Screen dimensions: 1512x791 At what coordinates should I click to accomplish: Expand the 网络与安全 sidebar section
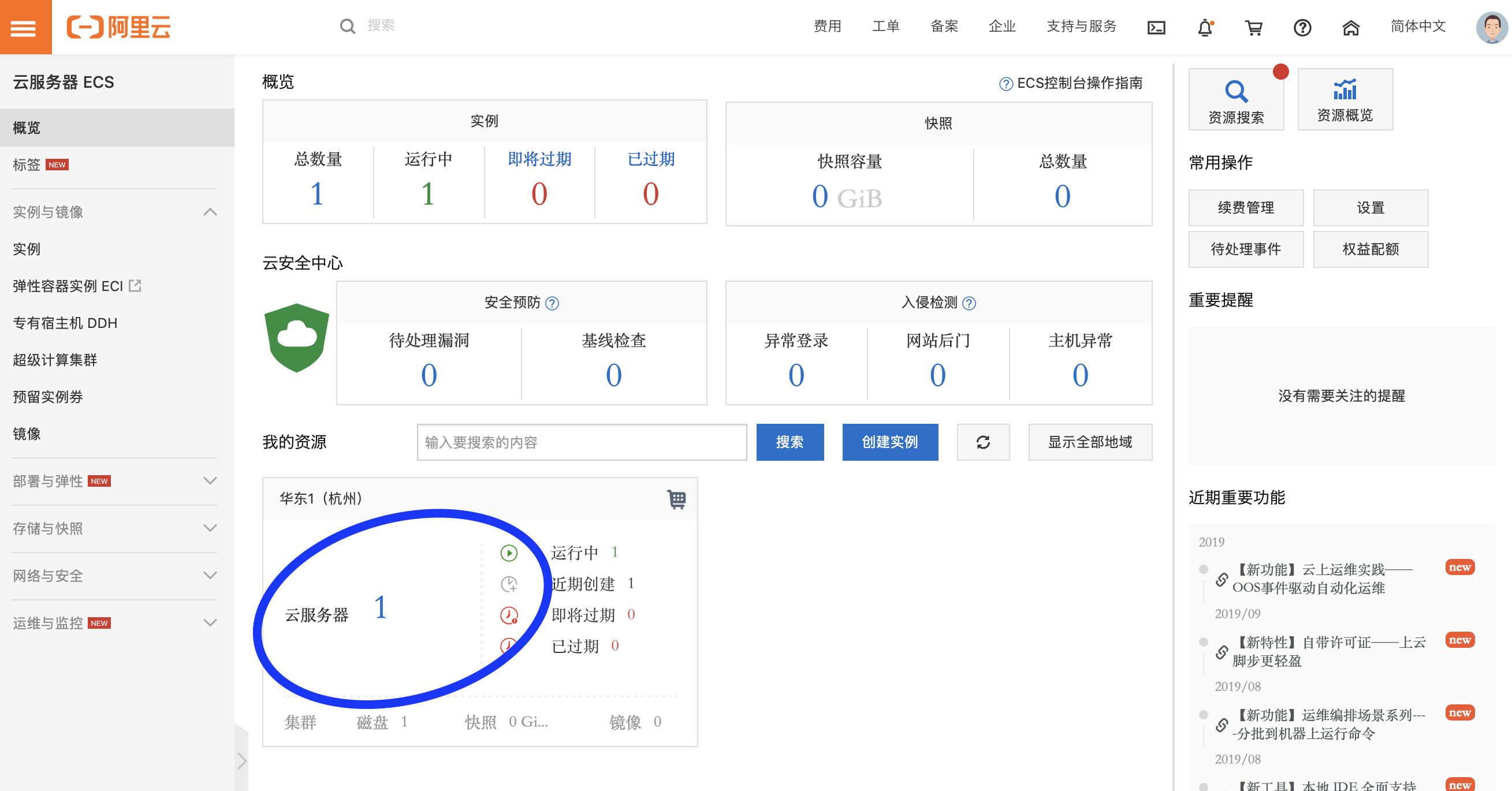[210, 575]
